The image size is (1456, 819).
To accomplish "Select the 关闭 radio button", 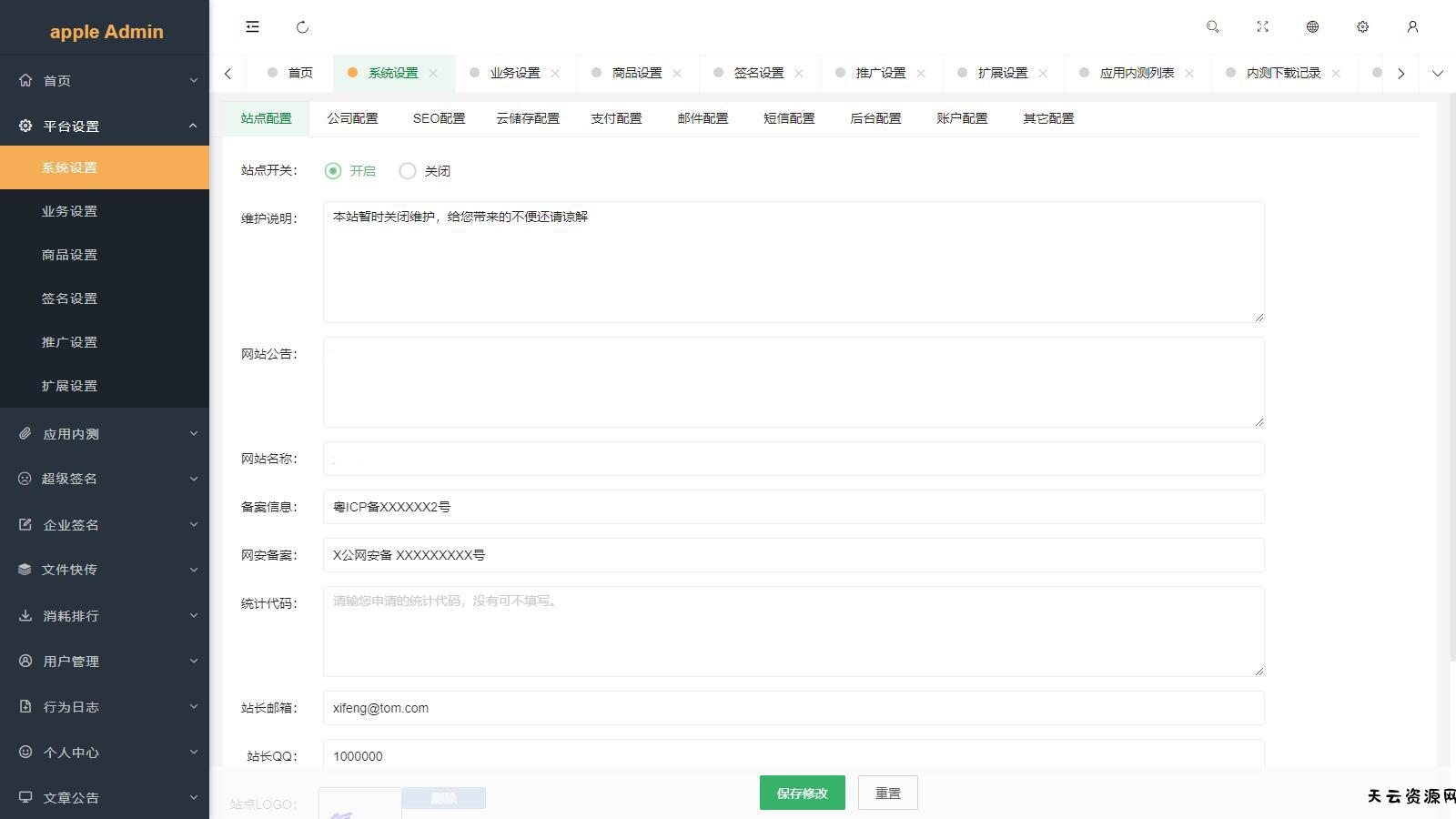I will [408, 171].
